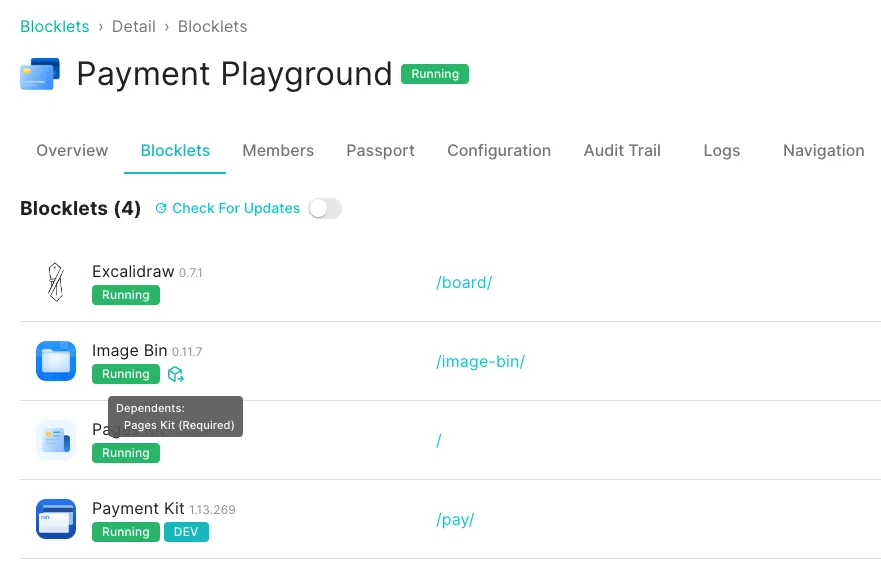881x587 pixels.
Task: Click the Excalidraw pencil icon
Action: click(x=56, y=282)
